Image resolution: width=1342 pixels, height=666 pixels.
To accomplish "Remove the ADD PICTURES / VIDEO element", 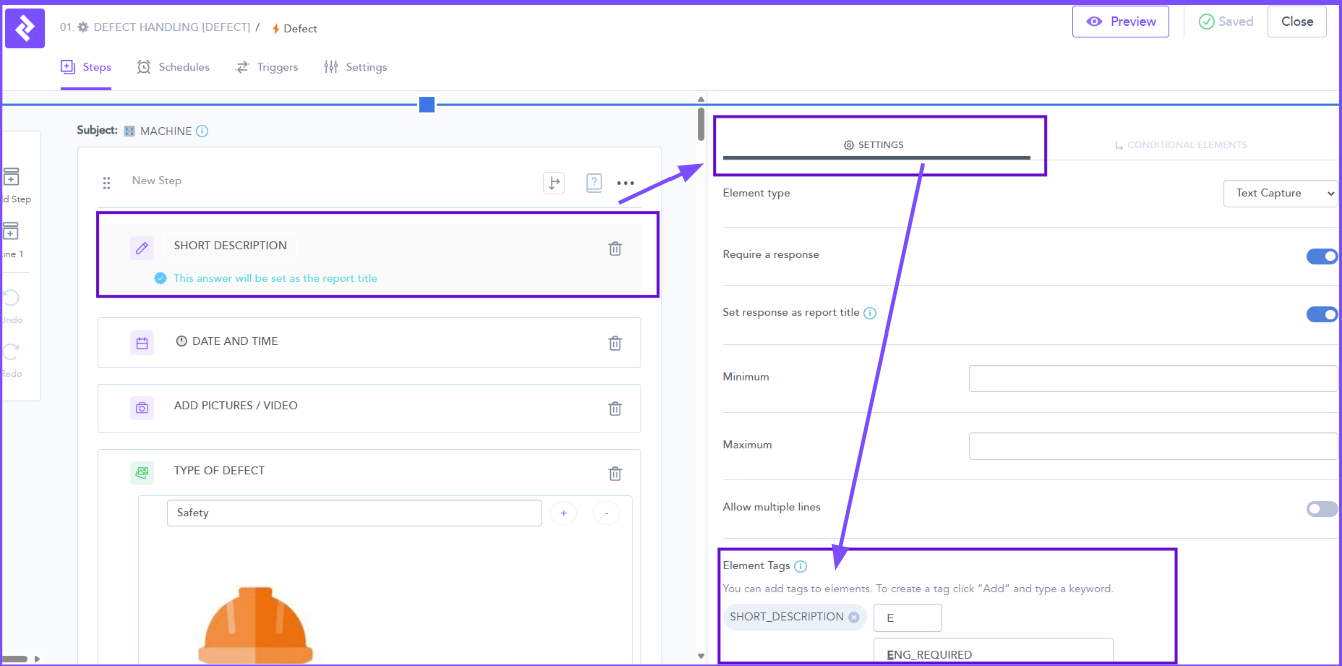I will coord(615,408).
